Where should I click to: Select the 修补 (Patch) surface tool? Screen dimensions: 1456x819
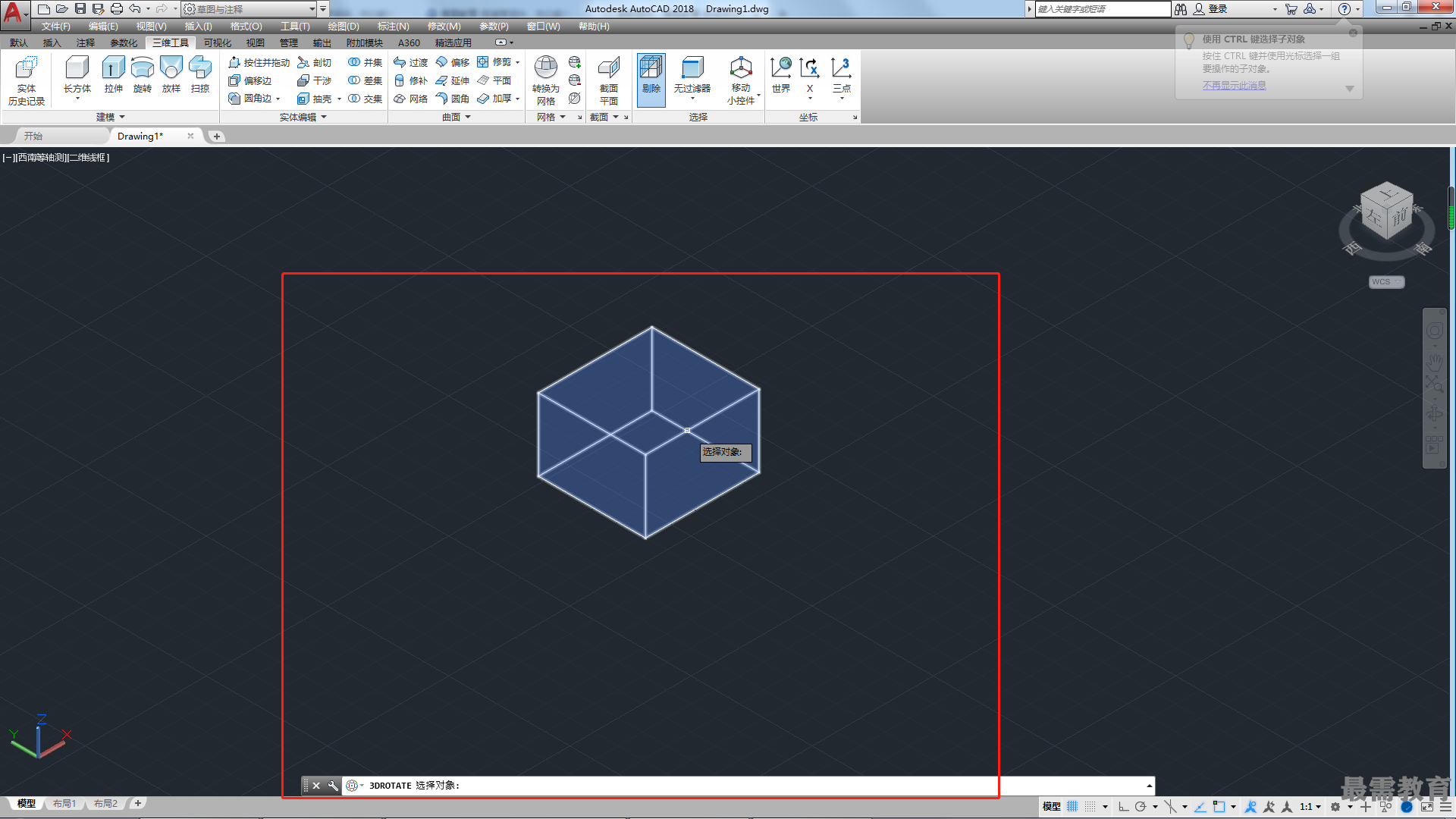(x=410, y=80)
